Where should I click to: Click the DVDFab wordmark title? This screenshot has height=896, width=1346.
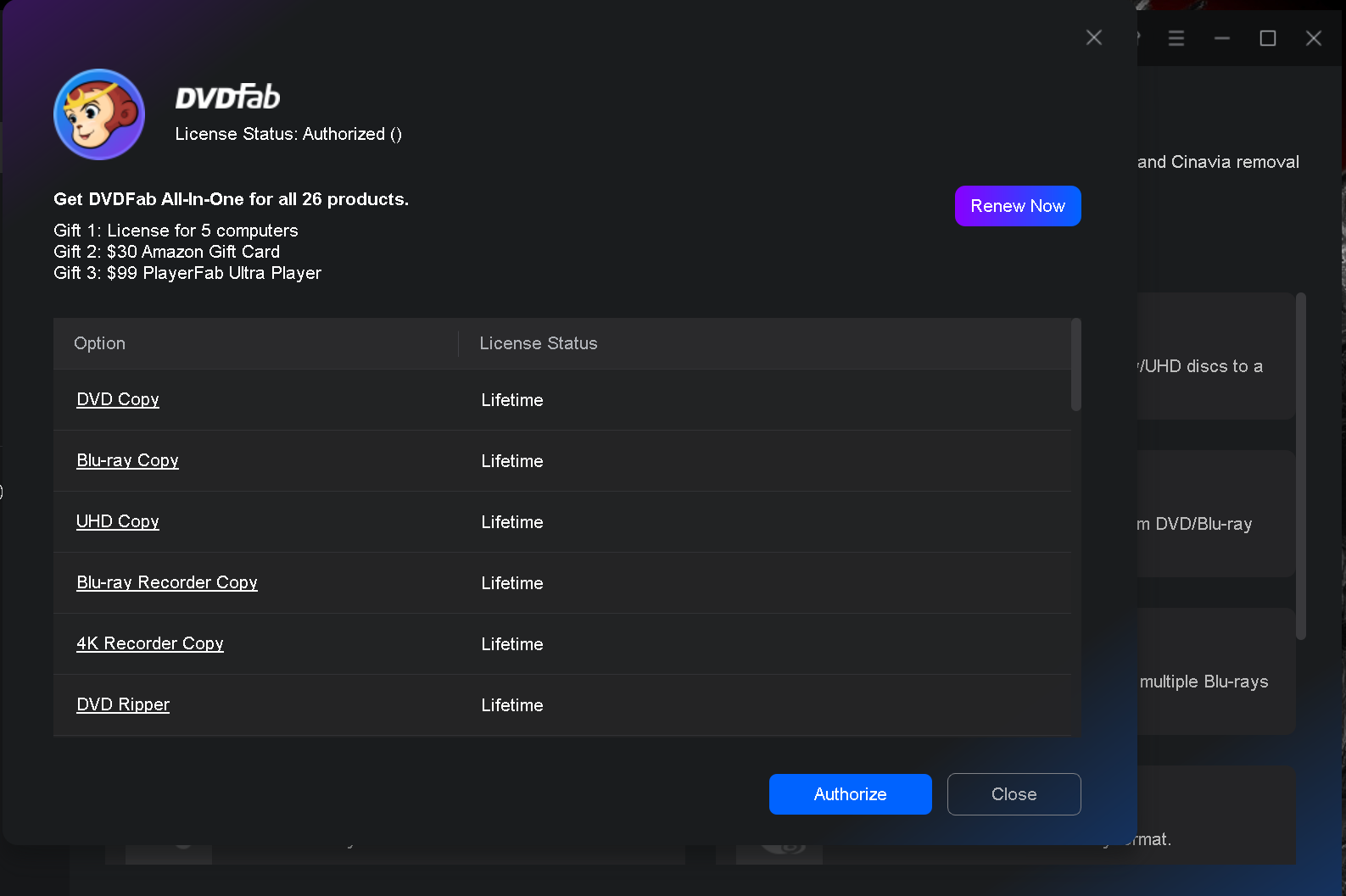coord(227,97)
